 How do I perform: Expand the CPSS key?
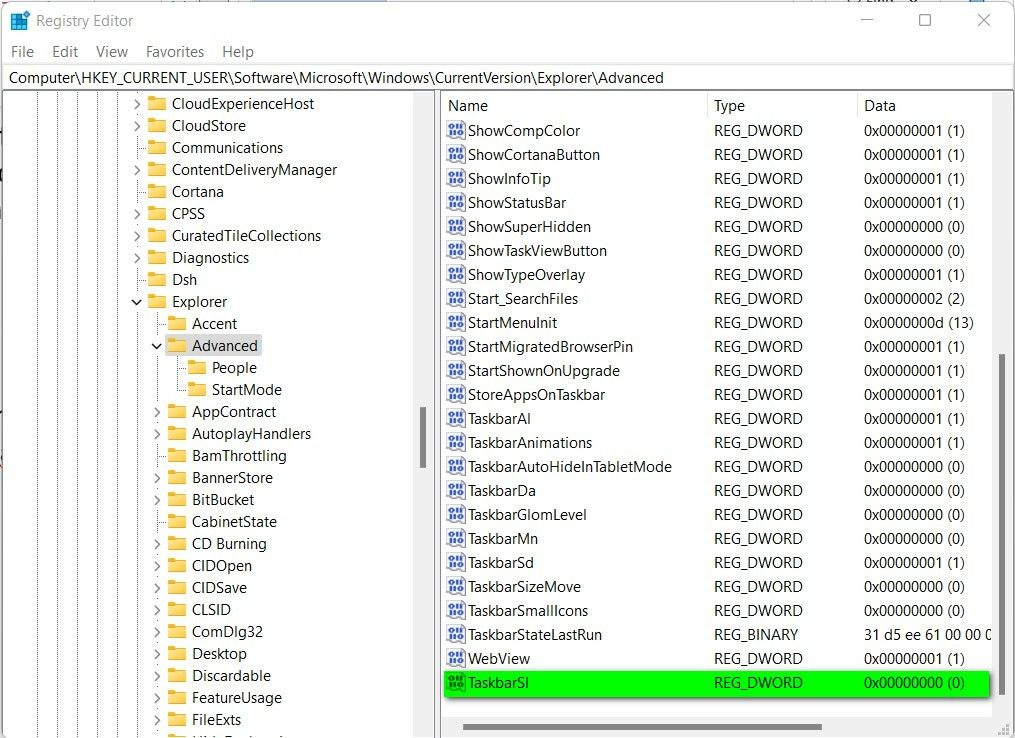pos(137,214)
